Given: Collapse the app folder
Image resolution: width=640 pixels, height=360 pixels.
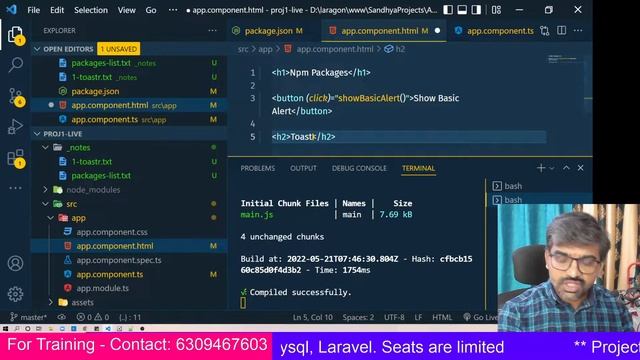Looking at the screenshot, I should tap(51, 218).
